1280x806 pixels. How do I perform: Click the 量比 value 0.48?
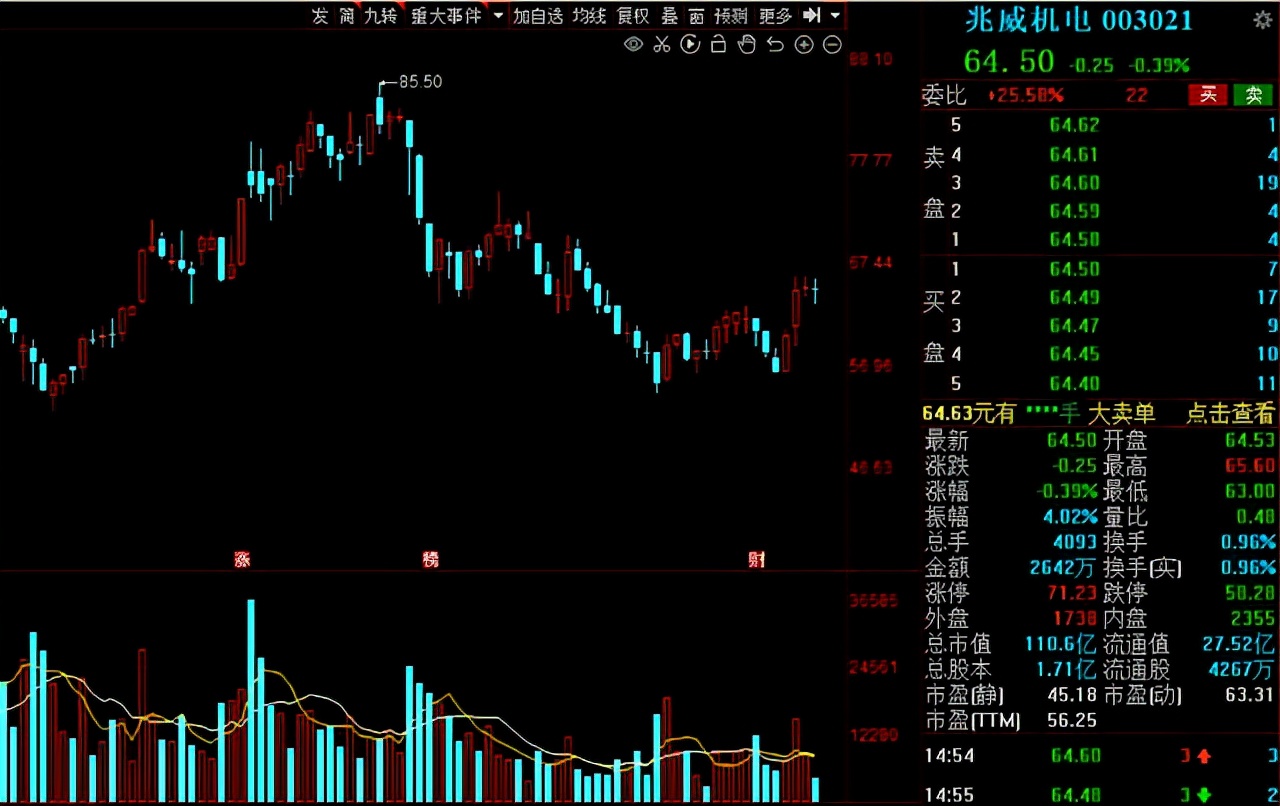[x=1255, y=517]
